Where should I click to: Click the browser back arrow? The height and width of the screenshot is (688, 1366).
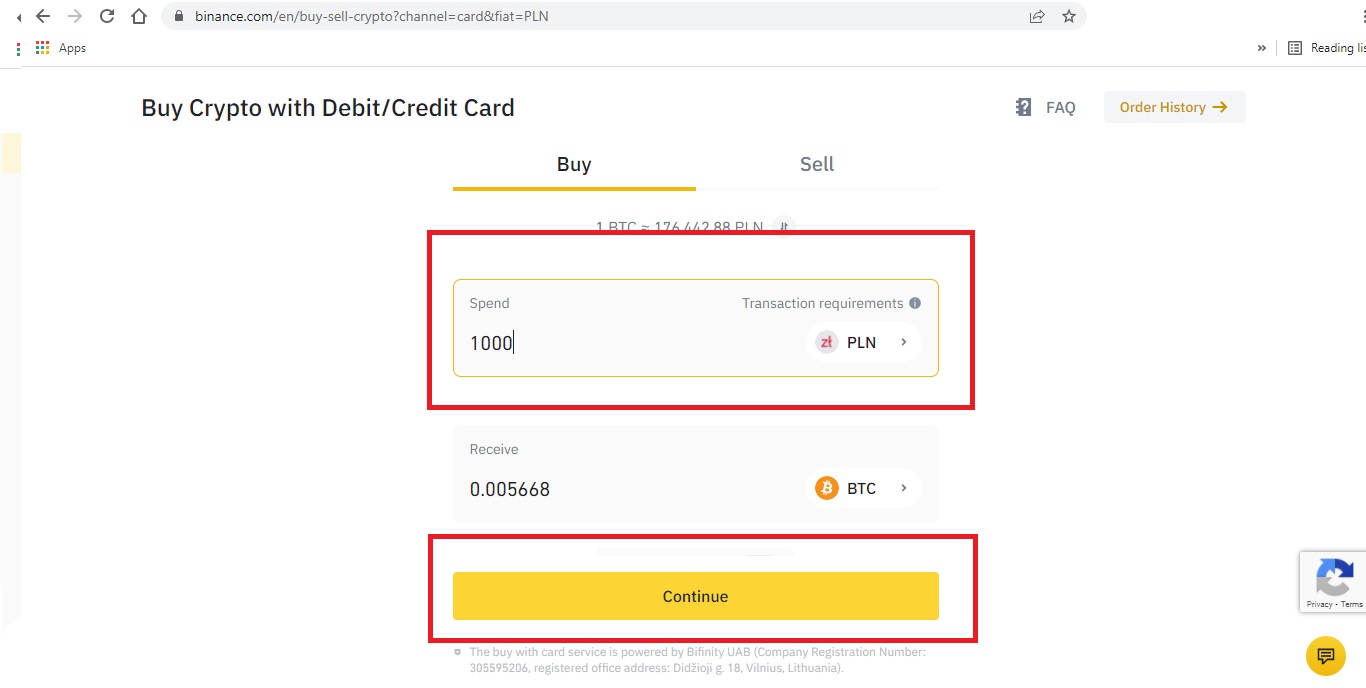tap(43, 16)
